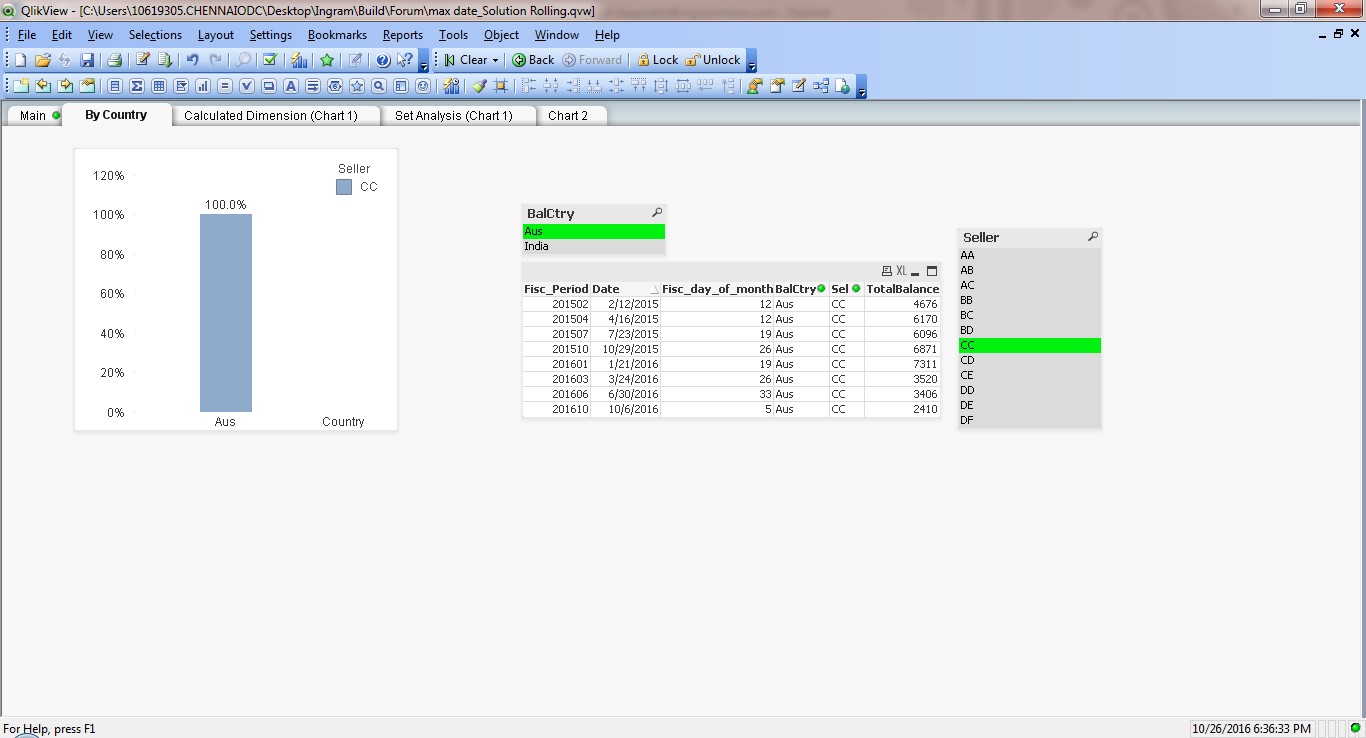Click the CC legend color swatch
The height and width of the screenshot is (738, 1366).
pos(344,187)
